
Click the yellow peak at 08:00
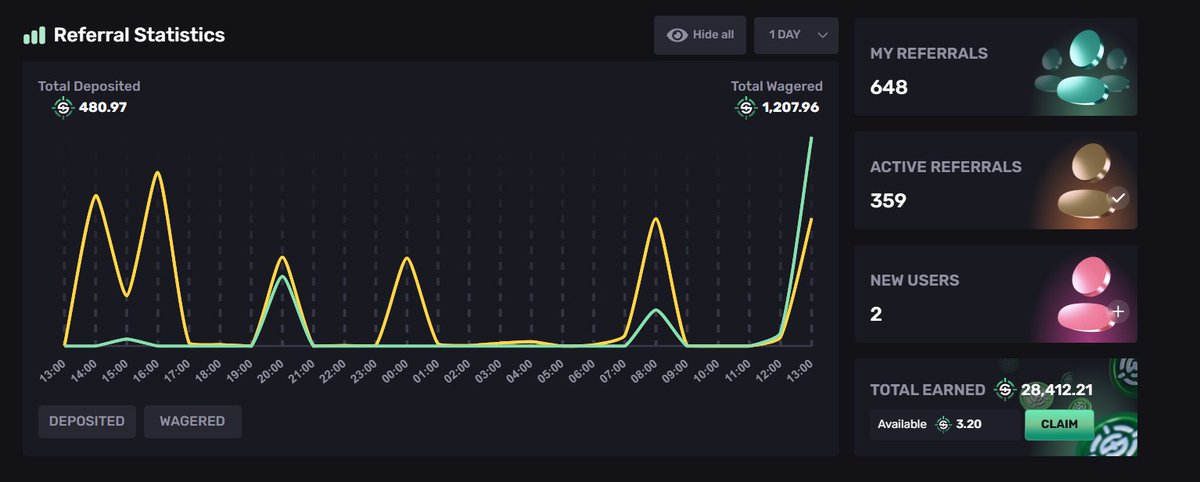pyautogui.click(x=655, y=218)
